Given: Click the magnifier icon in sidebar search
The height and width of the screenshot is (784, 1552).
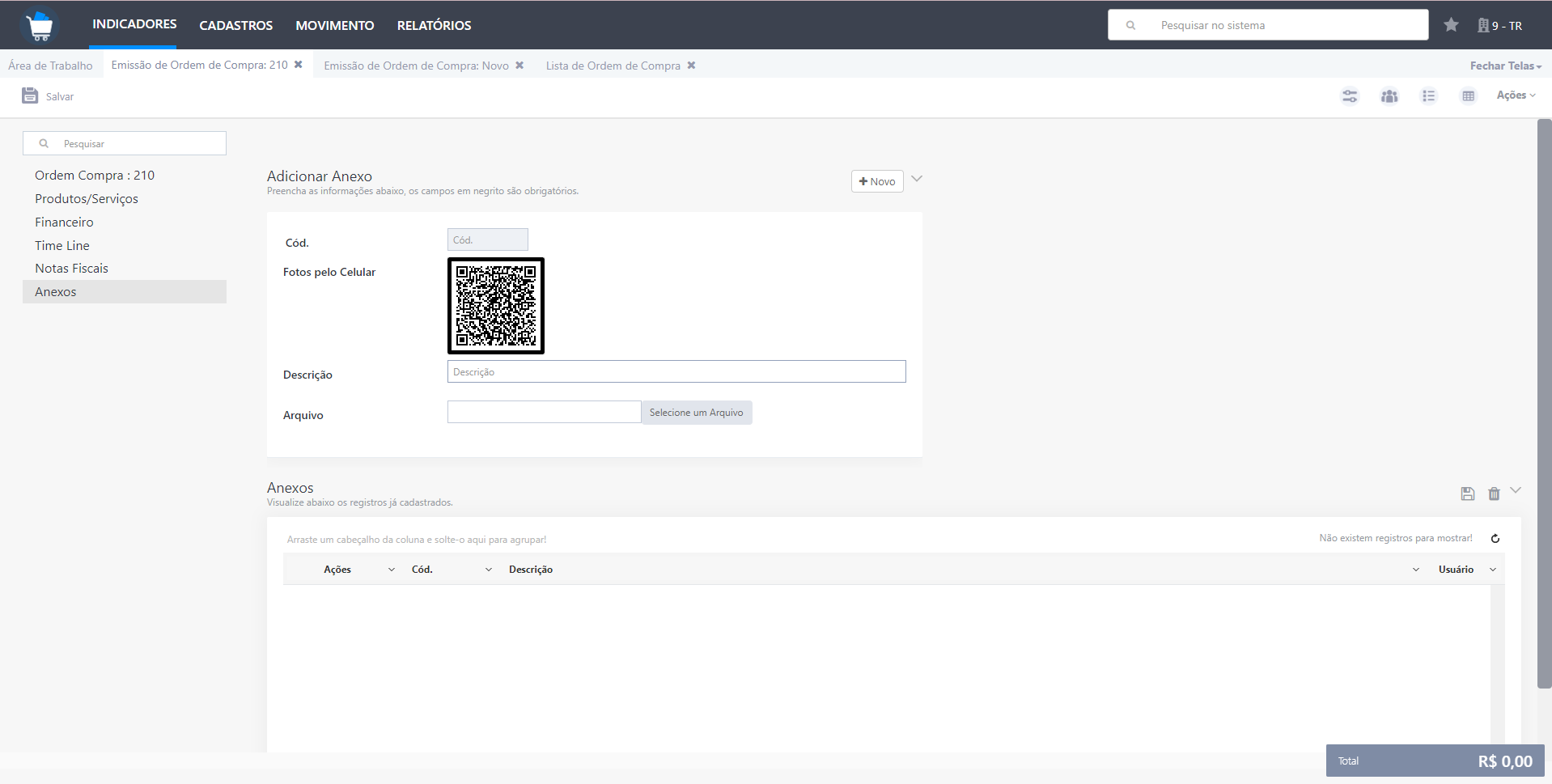Looking at the screenshot, I should click(44, 143).
